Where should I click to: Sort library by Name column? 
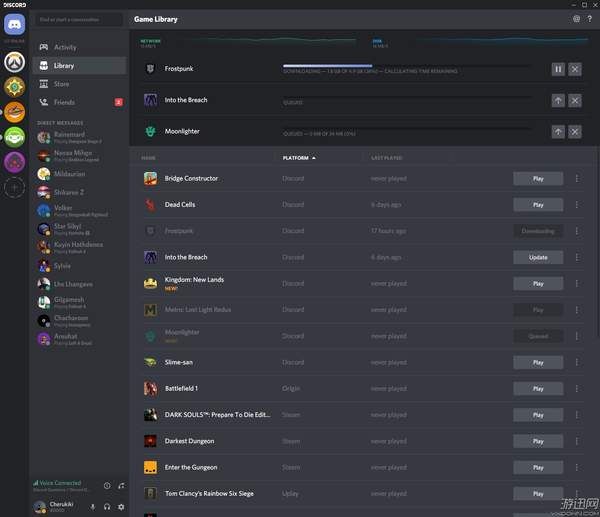click(x=148, y=158)
